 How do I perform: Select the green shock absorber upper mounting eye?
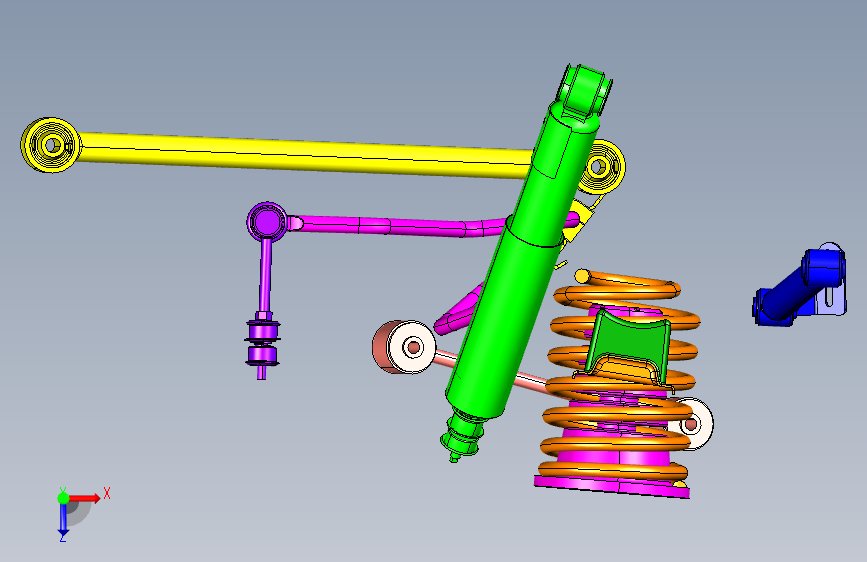click(x=586, y=90)
